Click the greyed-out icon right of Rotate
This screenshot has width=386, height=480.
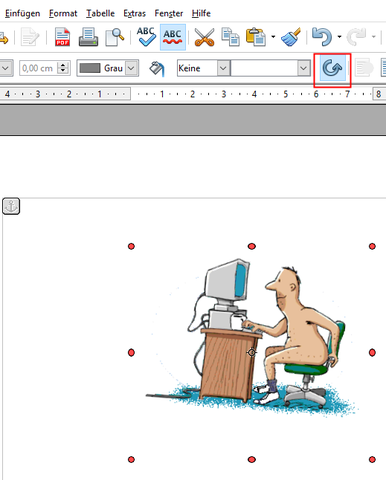pos(364,68)
